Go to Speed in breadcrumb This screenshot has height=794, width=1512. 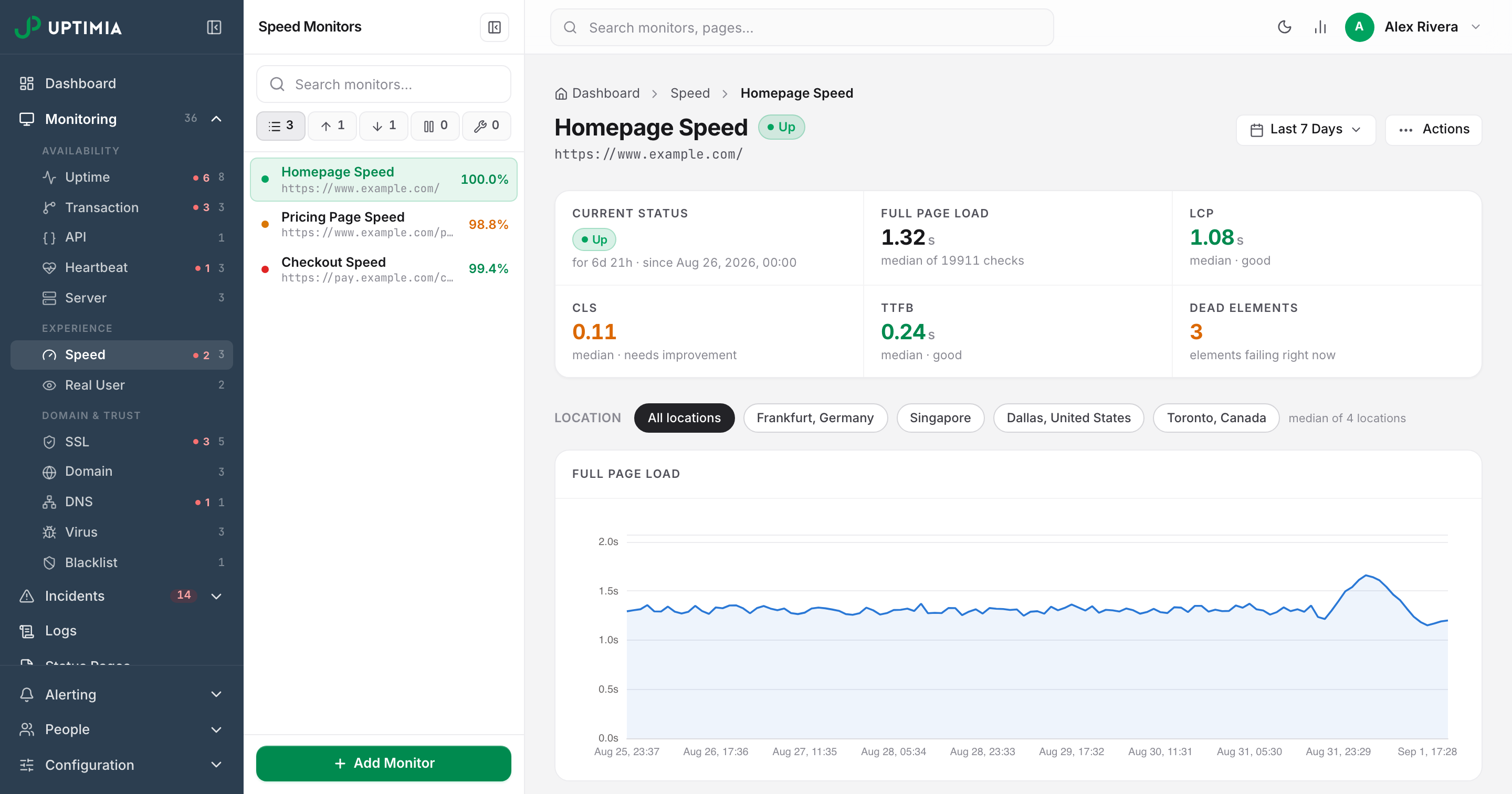pyautogui.click(x=690, y=93)
